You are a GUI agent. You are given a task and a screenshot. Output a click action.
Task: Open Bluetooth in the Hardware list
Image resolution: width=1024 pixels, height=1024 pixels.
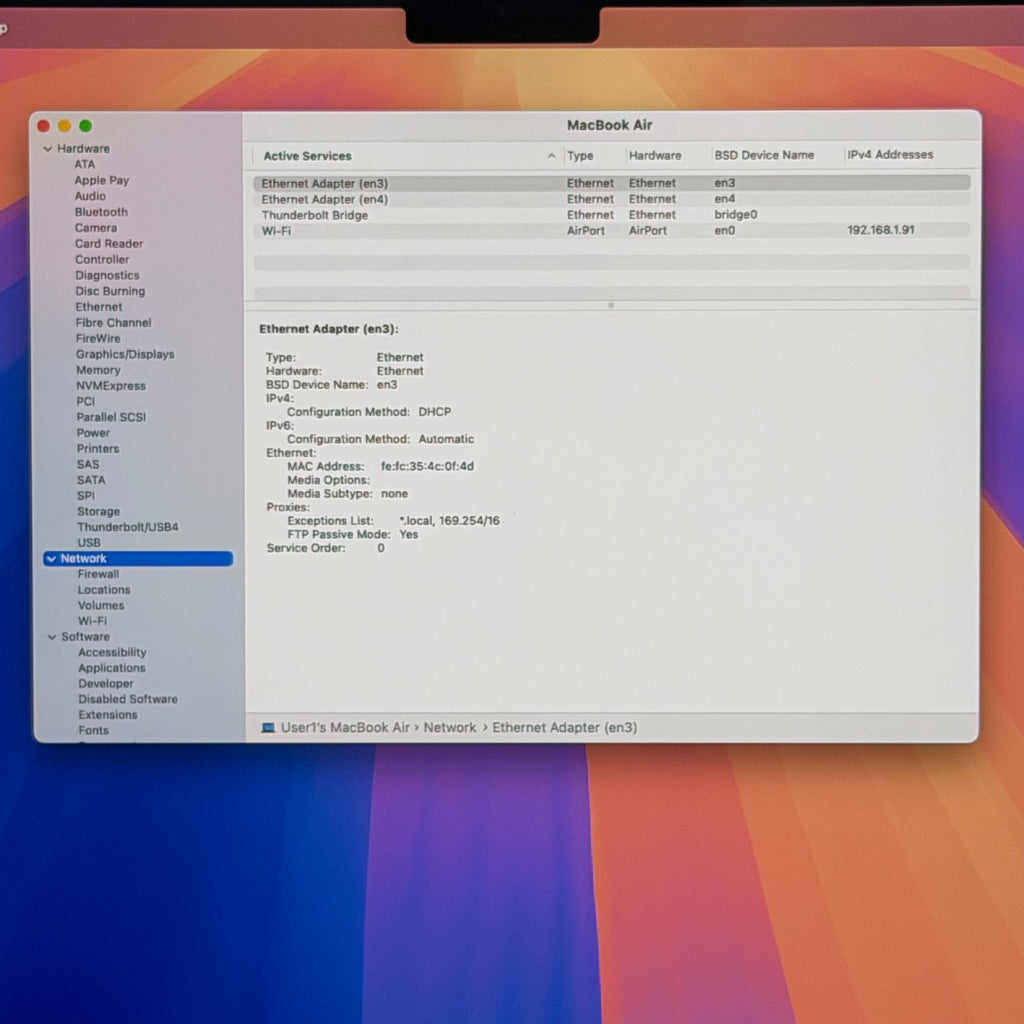(101, 212)
